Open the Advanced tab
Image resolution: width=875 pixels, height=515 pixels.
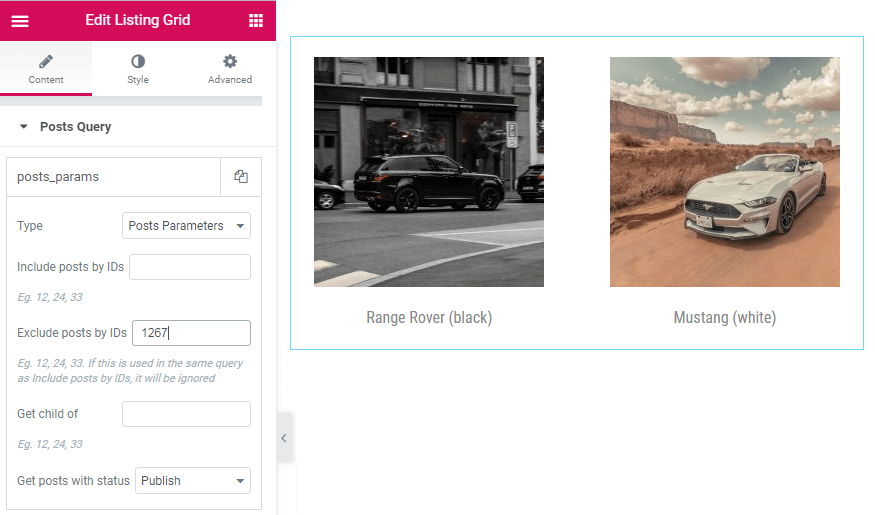[x=230, y=69]
